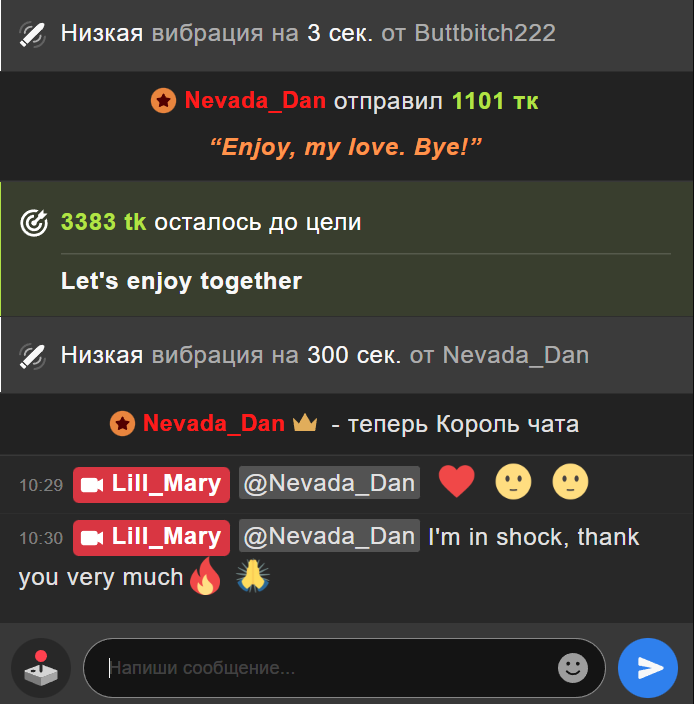
Task: Select Lill_Mary badge in 10:30 message
Action: pos(151,537)
